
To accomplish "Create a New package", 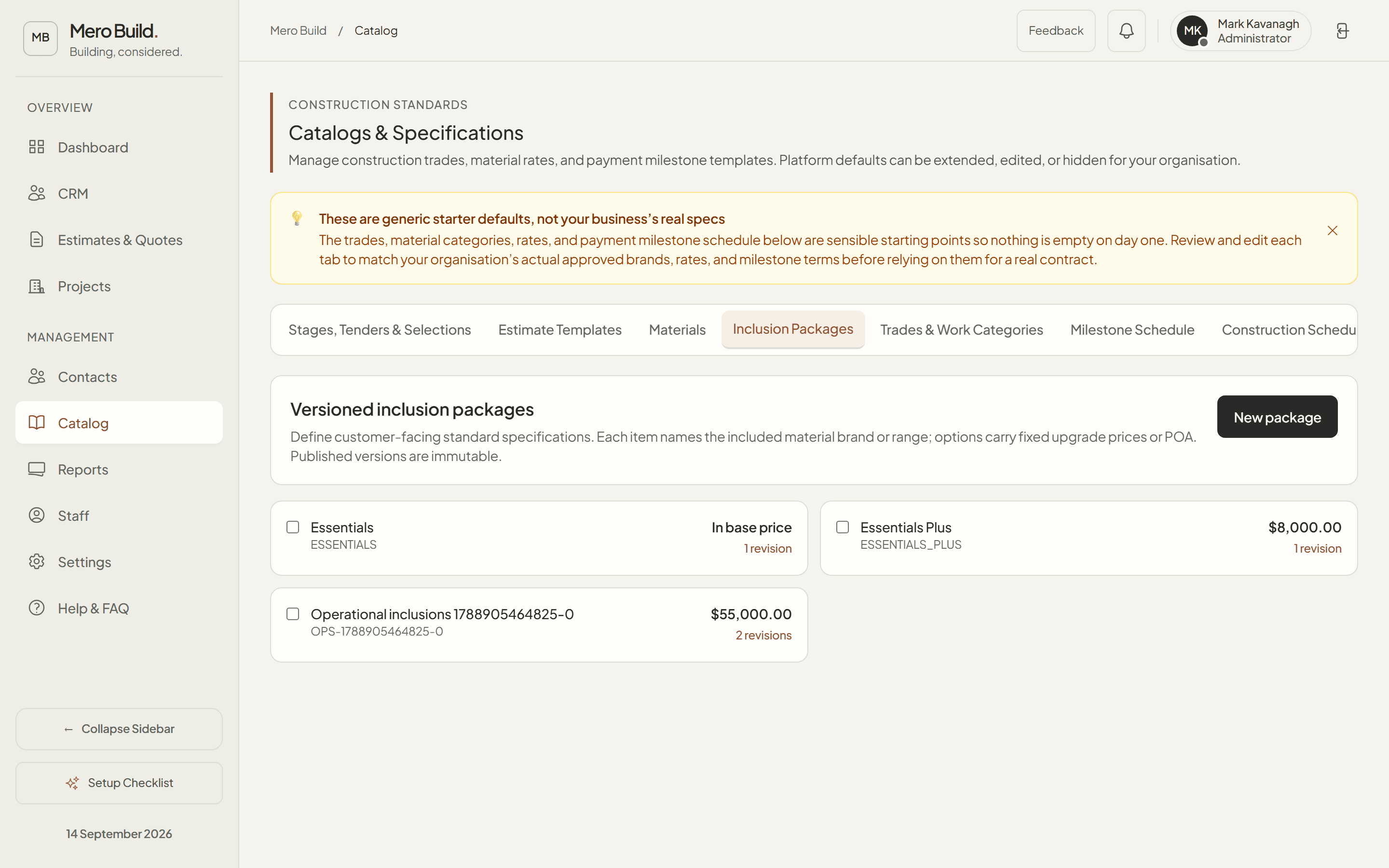I will (1277, 417).
